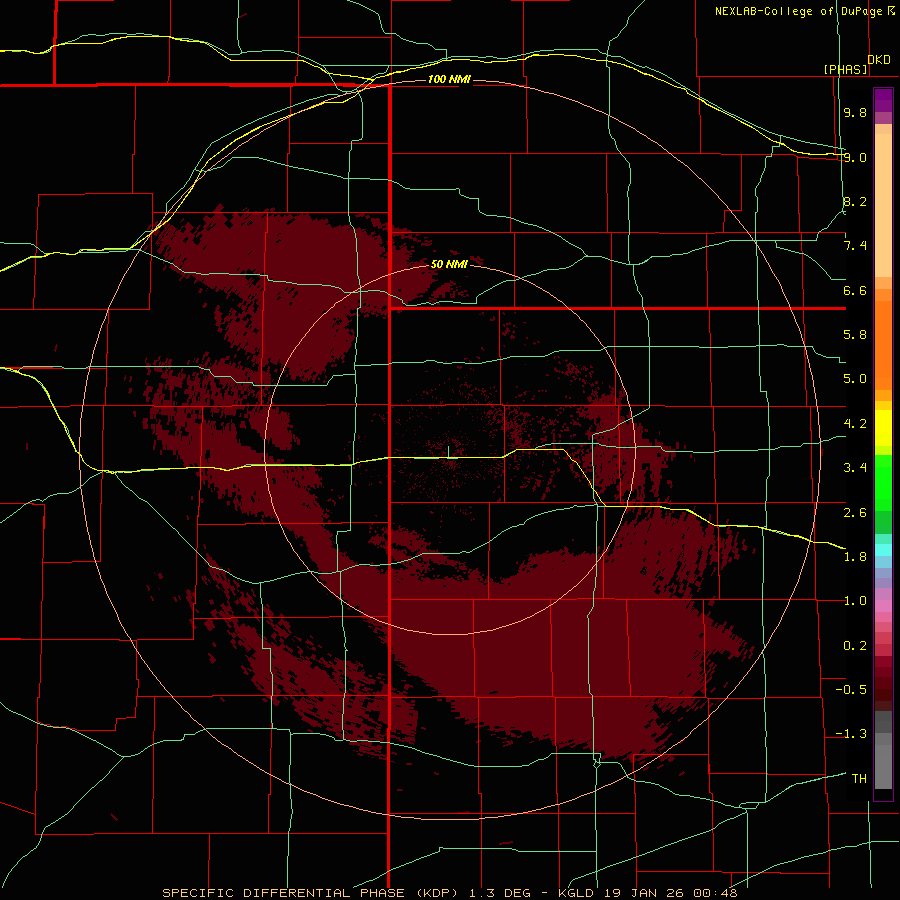Click the -0.5 scale value
The height and width of the screenshot is (900, 900).
tap(851, 690)
